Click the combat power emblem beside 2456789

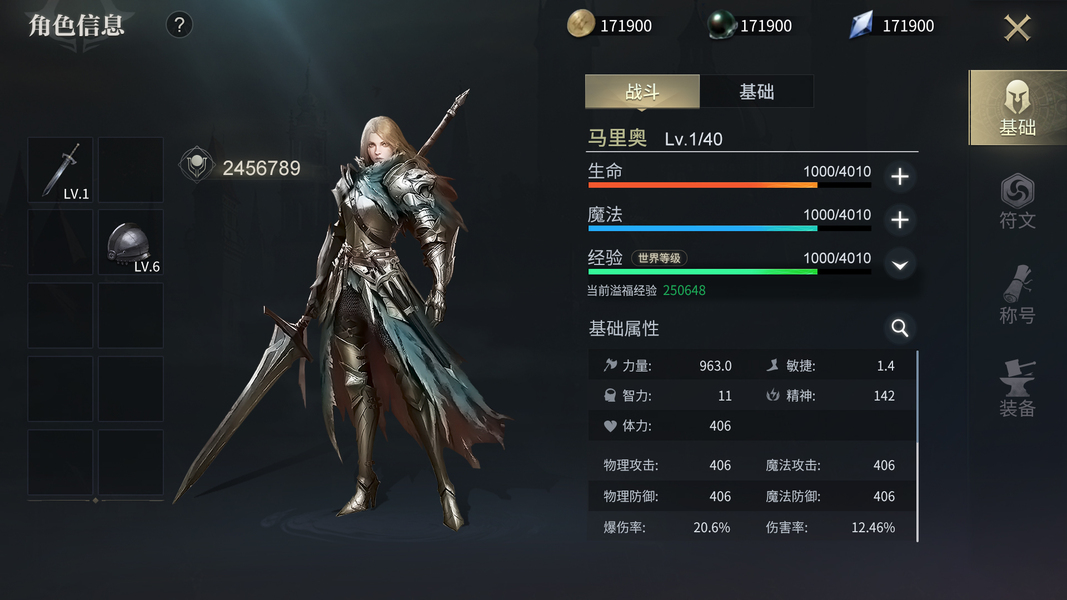click(196, 164)
